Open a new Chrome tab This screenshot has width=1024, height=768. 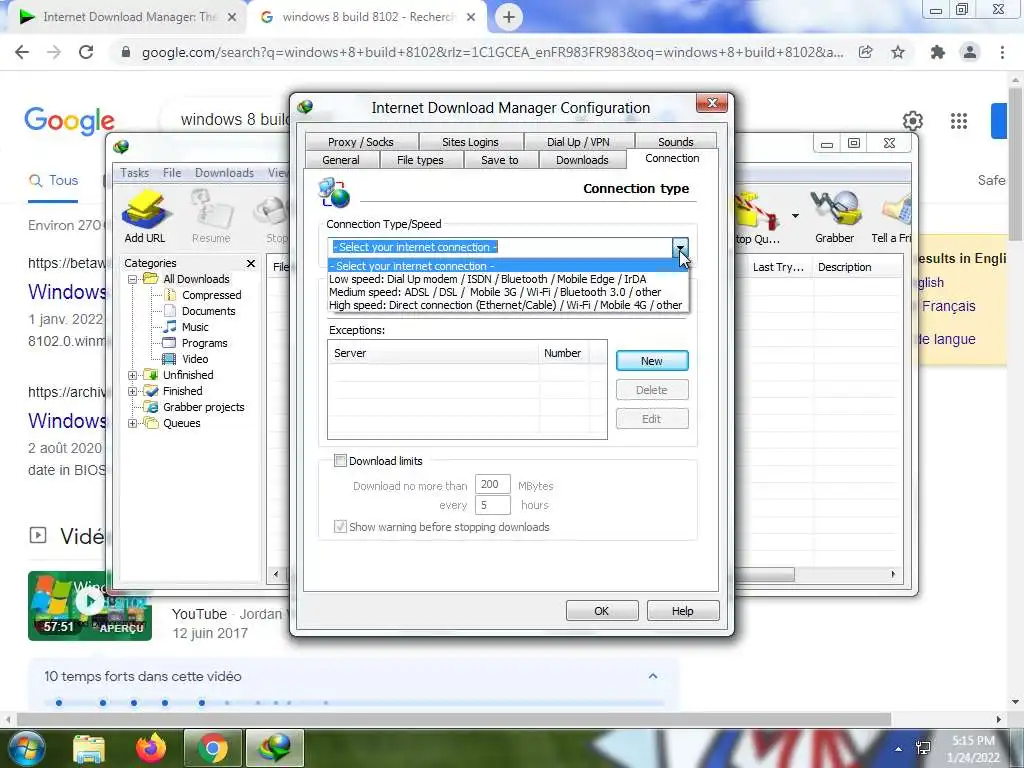point(509,17)
